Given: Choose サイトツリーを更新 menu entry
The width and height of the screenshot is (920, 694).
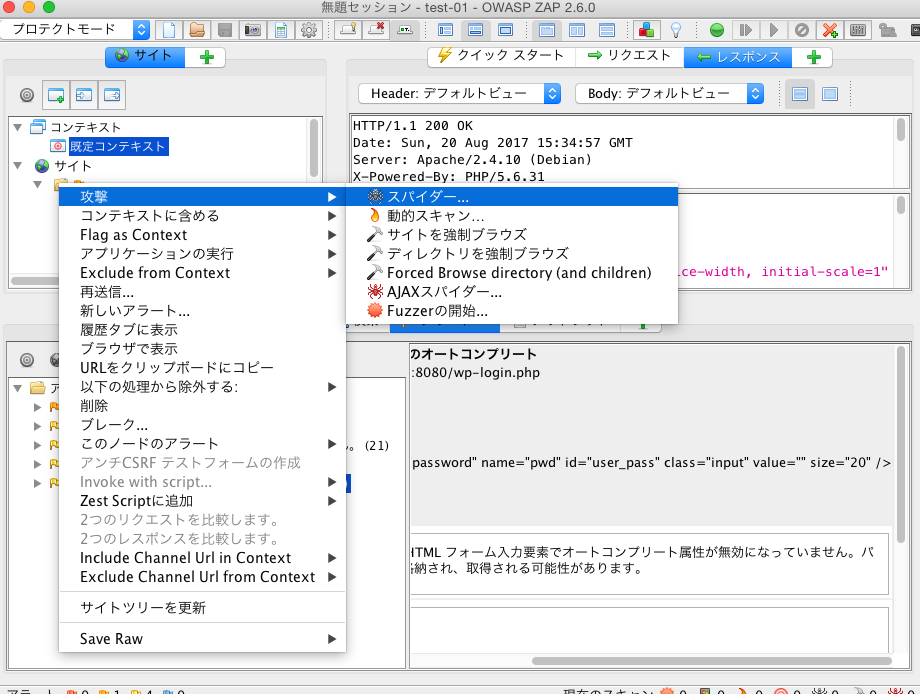Looking at the screenshot, I should click(202, 608).
